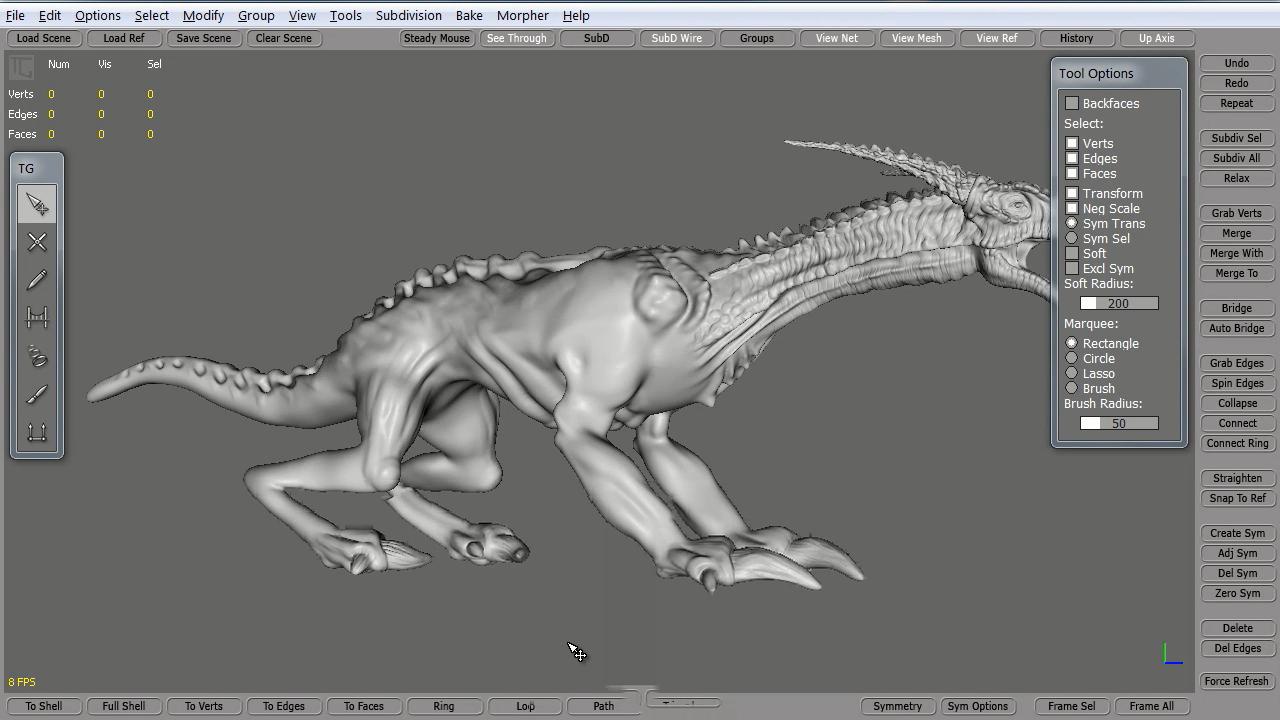
Task: Select the crossed-lines Create tool
Action: [x=37, y=242]
